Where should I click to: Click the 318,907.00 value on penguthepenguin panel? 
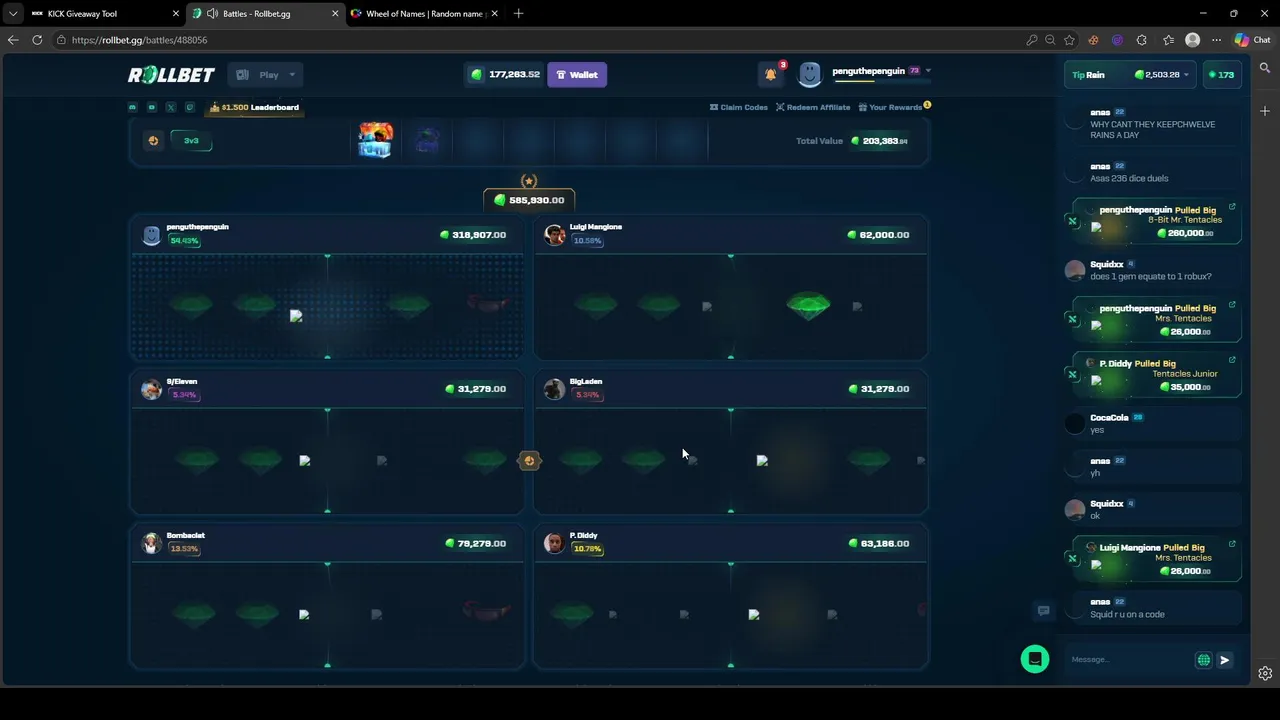(x=474, y=235)
